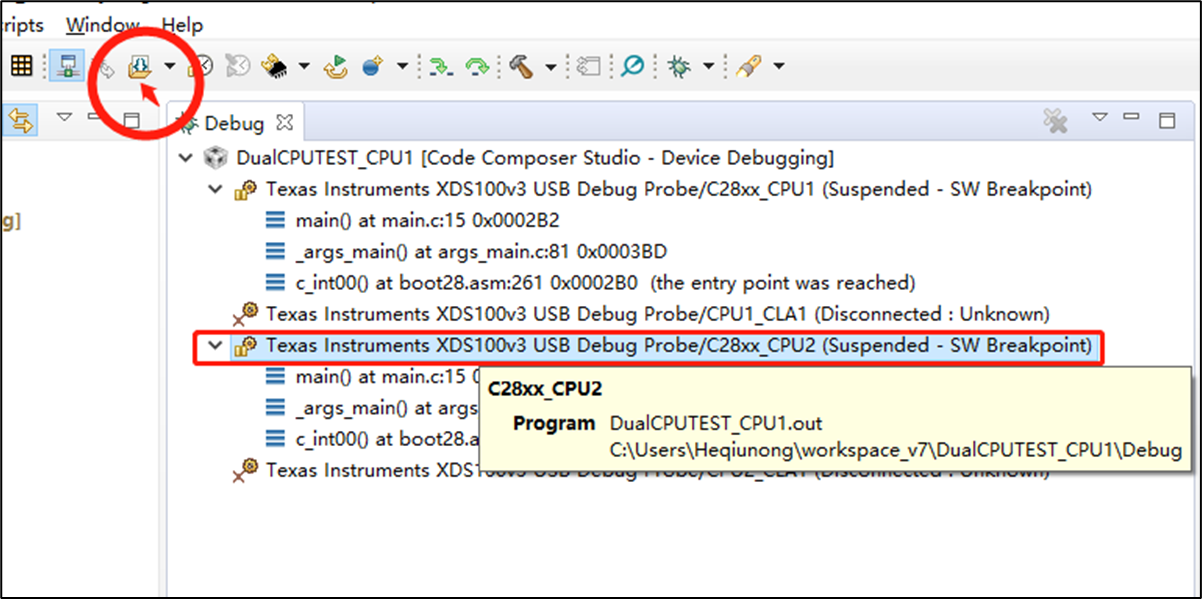Open the Build hammer dropdown arrow

point(551,67)
